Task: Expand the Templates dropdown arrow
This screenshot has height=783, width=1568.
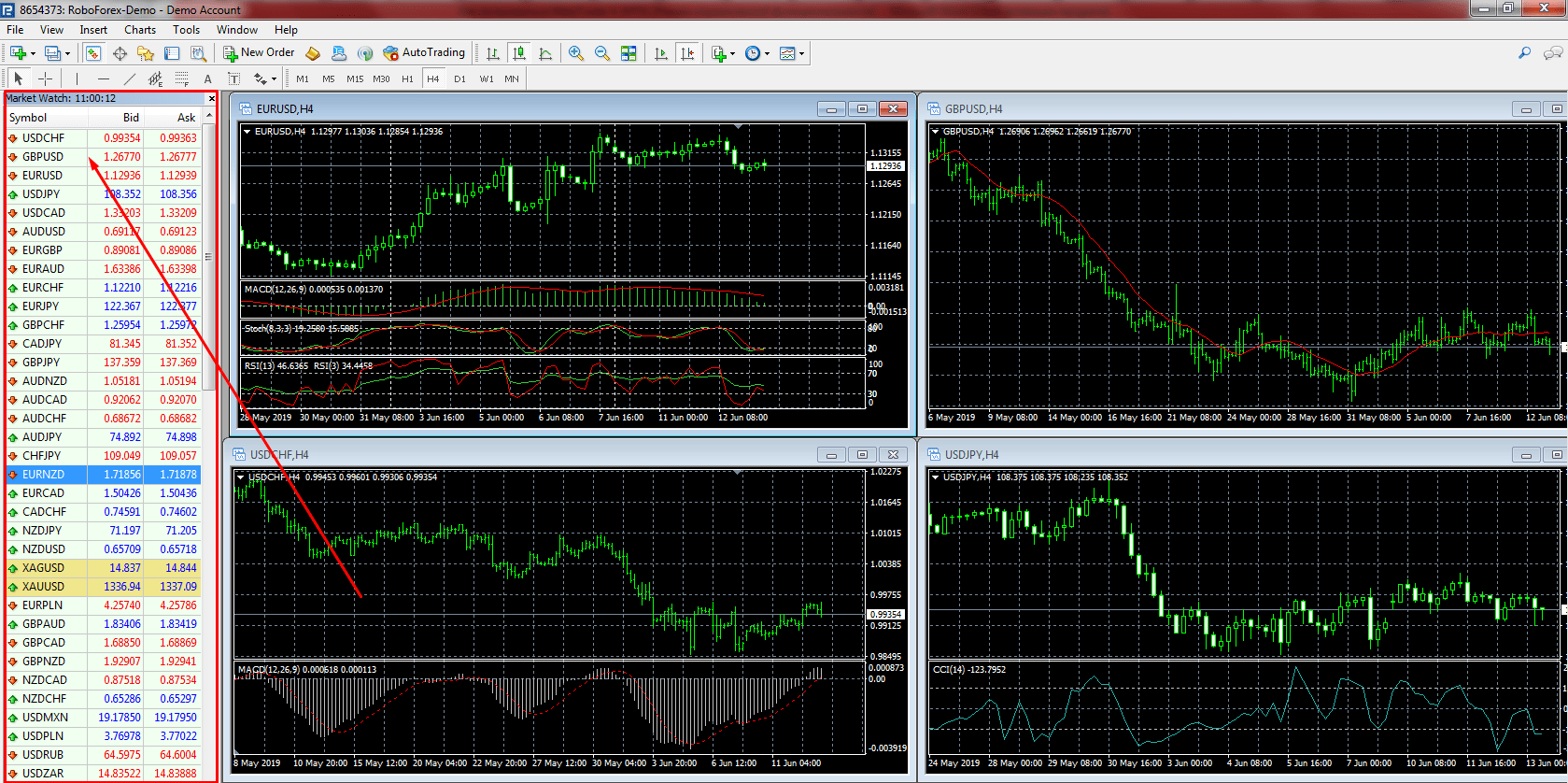Action: pyautogui.click(x=802, y=53)
